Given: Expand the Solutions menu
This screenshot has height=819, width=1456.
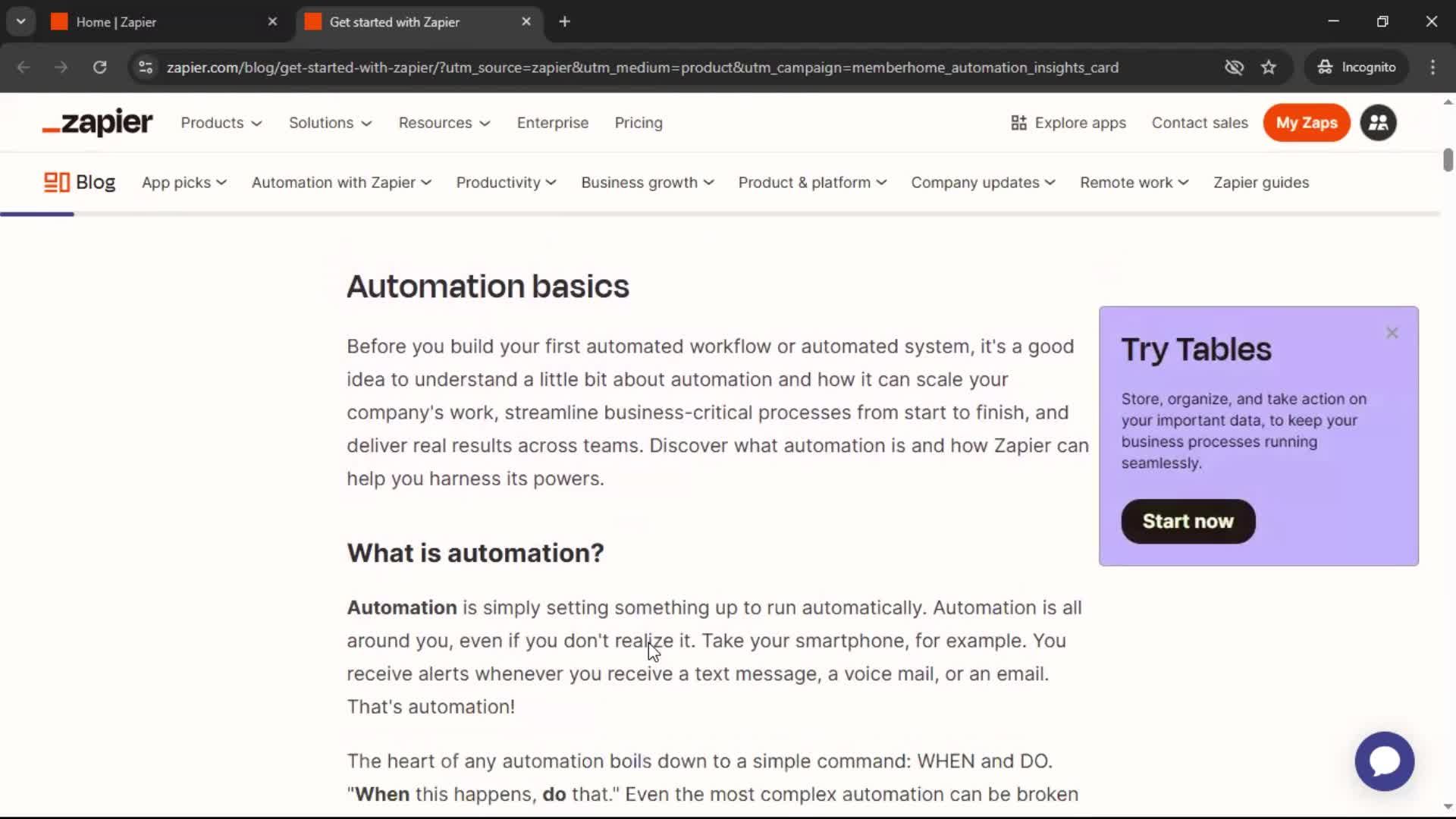Looking at the screenshot, I should [330, 123].
